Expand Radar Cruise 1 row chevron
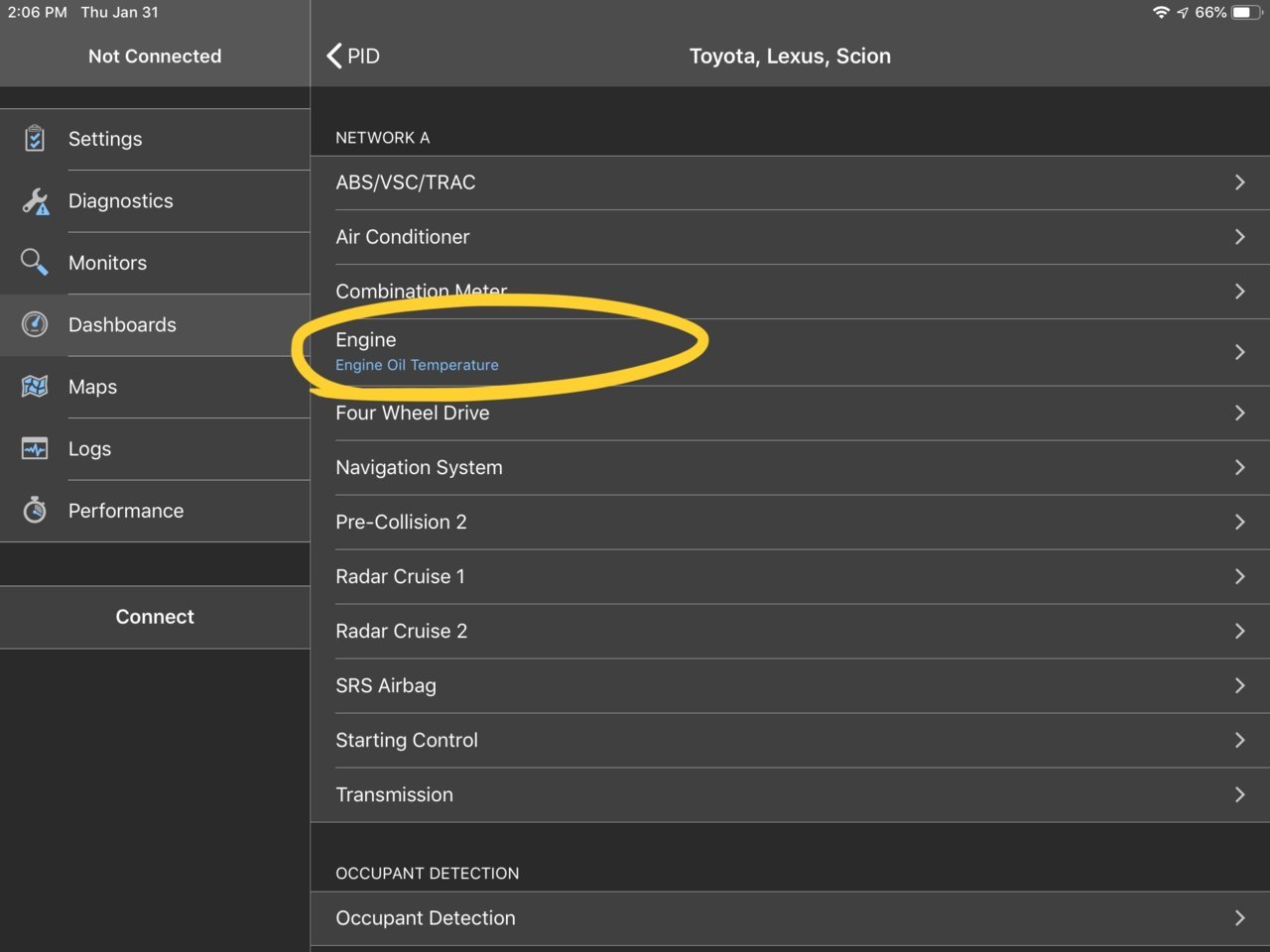1270x952 pixels. [1239, 576]
